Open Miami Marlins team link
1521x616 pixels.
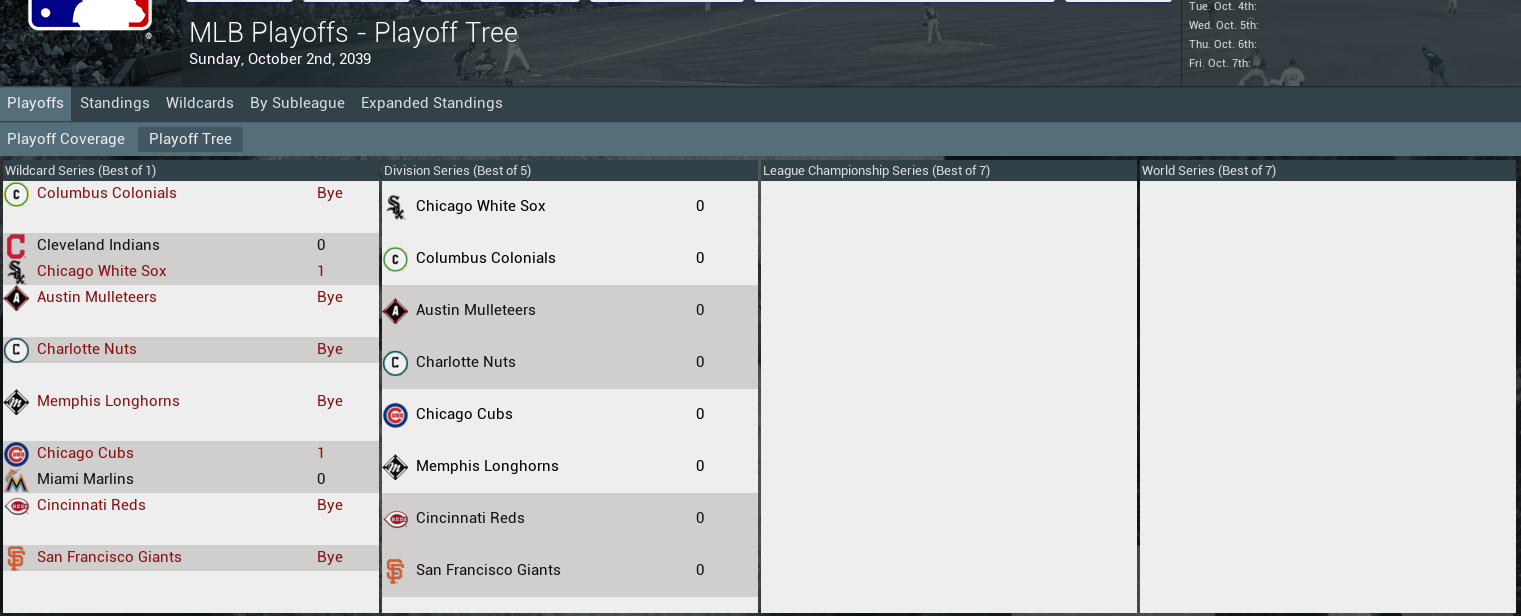(x=85, y=479)
